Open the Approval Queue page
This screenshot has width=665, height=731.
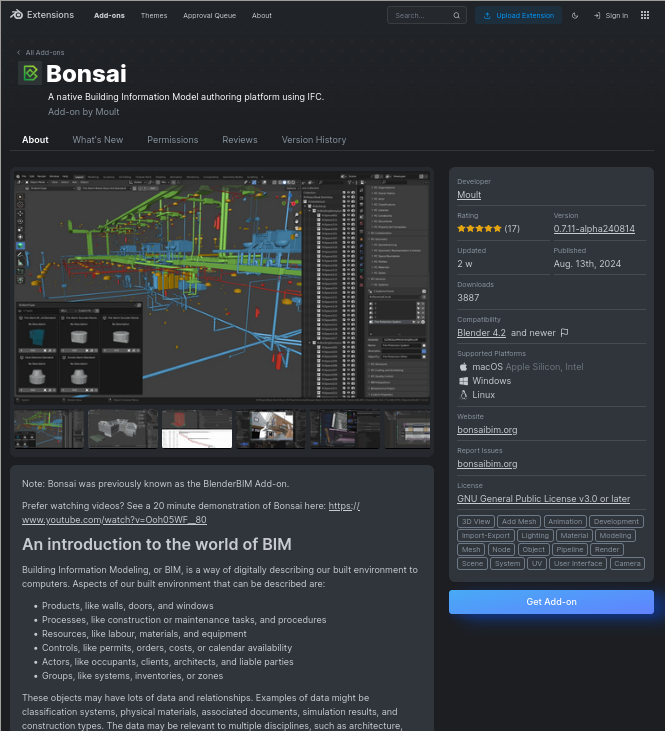(209, 15)
